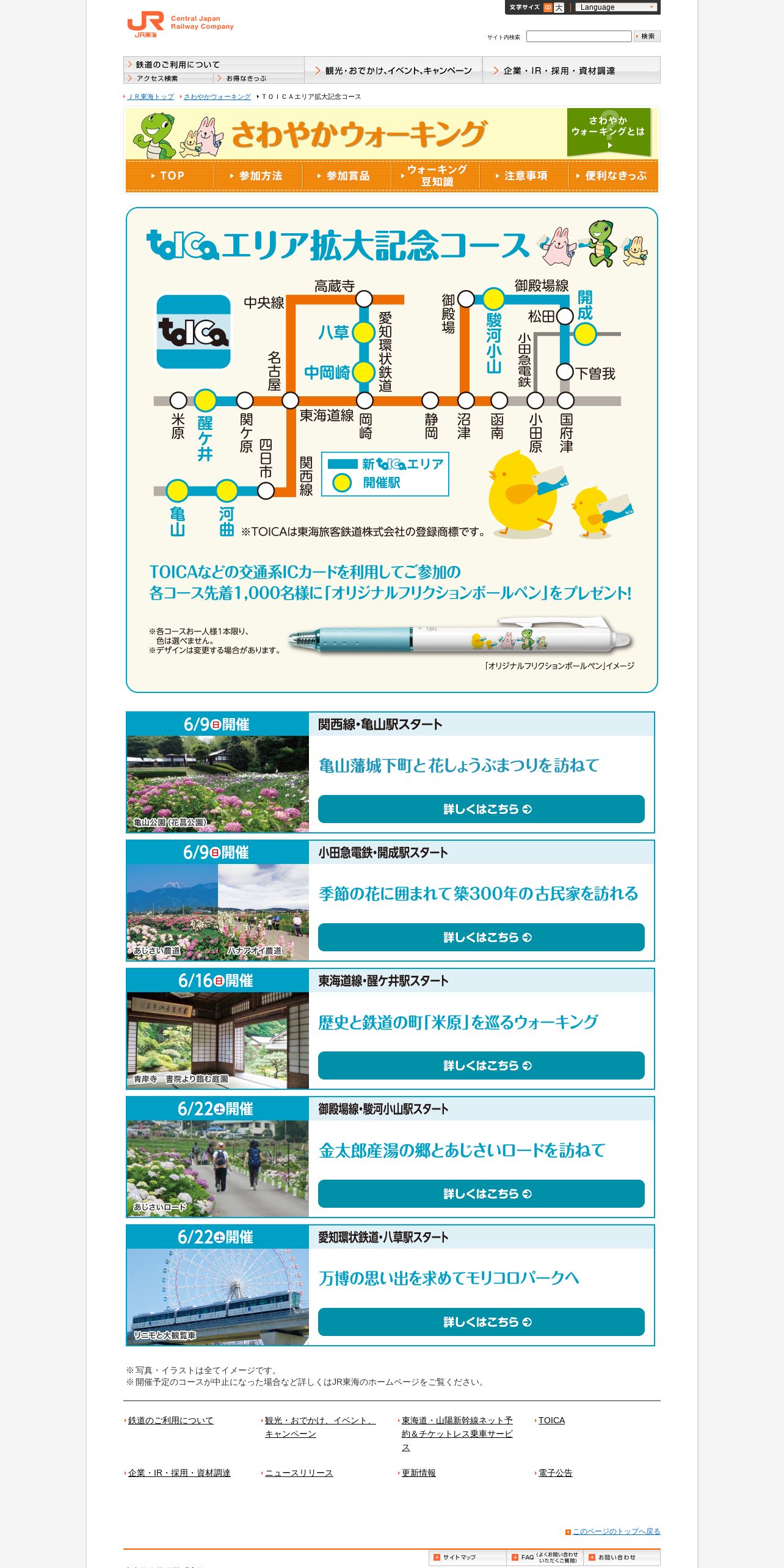This screenshot has width=784, height=1568.
Task: Click the 河曲 station yellow marker
Action: tap(227, 491)
